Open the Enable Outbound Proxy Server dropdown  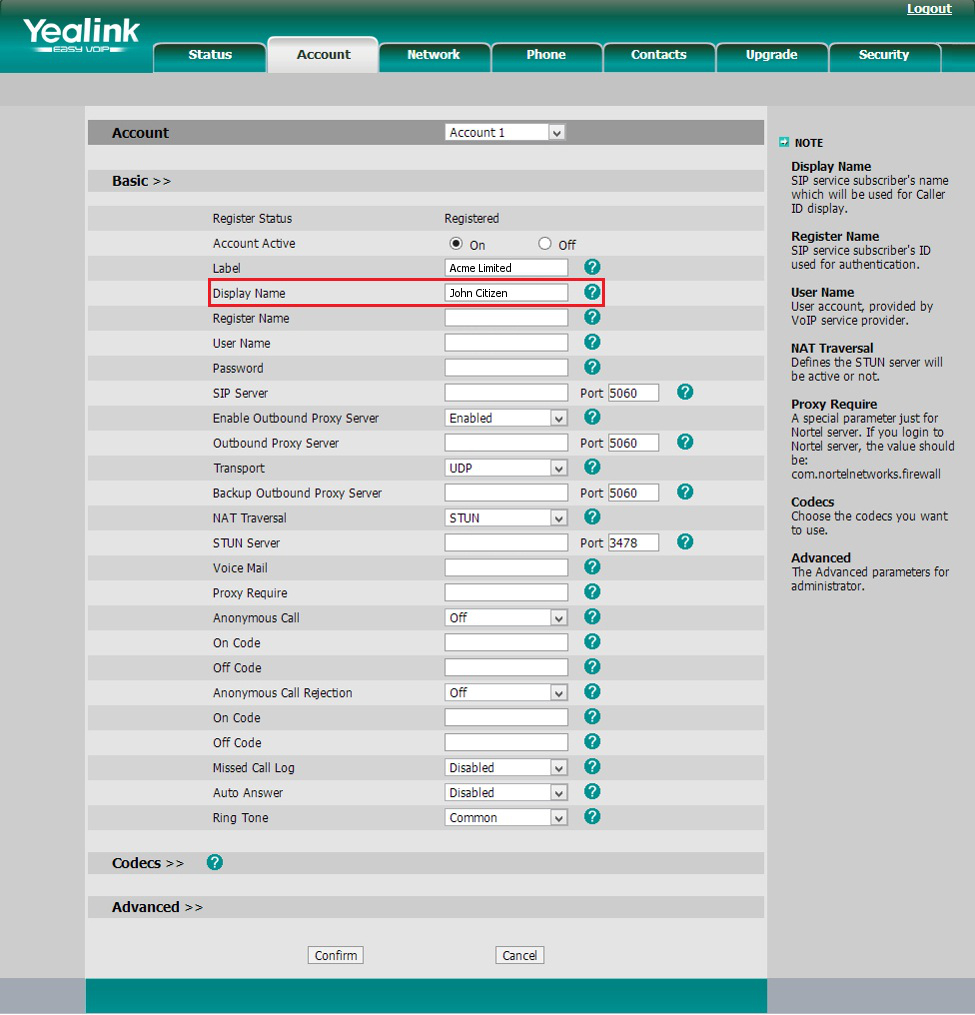[506, 418]
